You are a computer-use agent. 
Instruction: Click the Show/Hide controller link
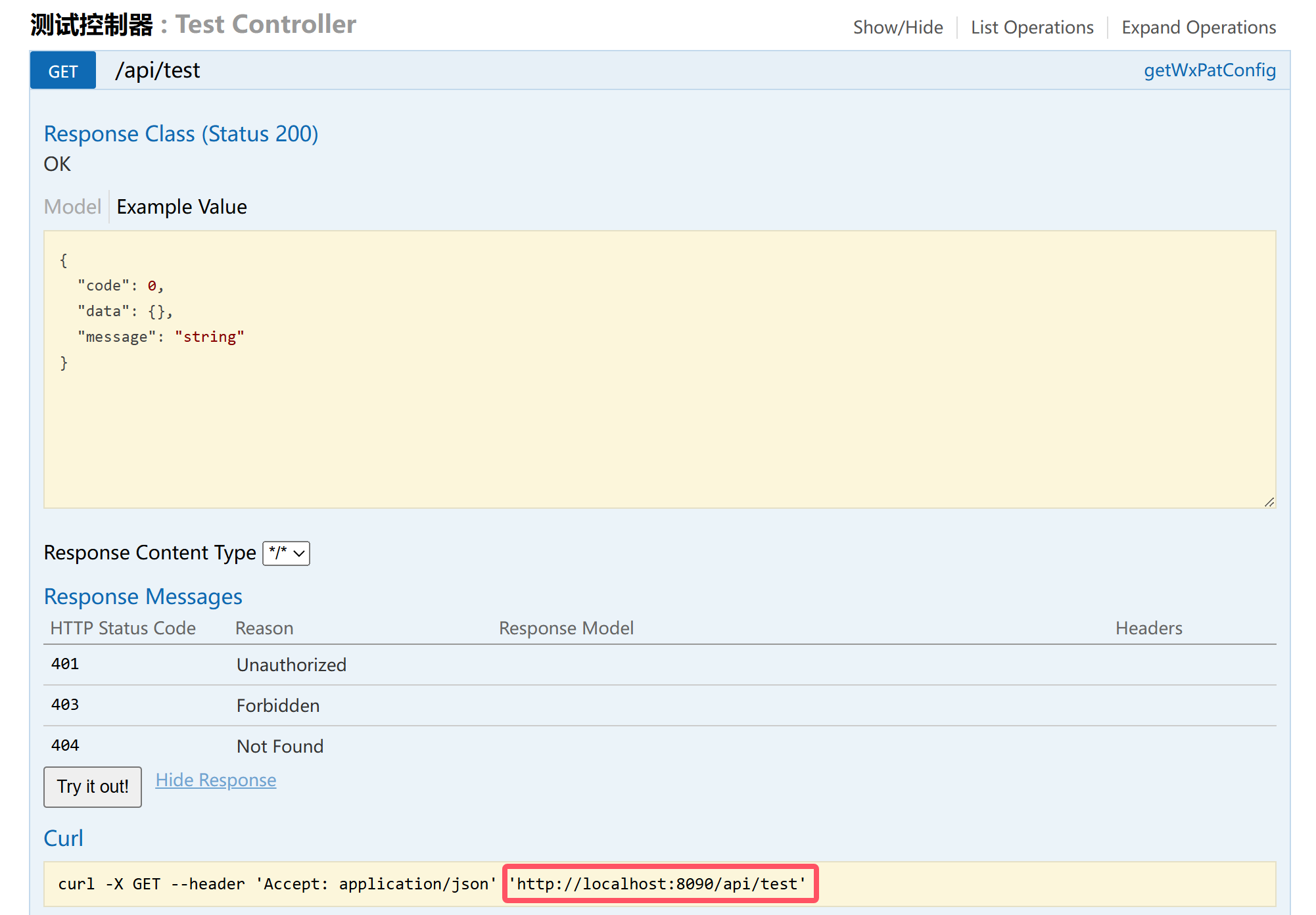(897, 28)
